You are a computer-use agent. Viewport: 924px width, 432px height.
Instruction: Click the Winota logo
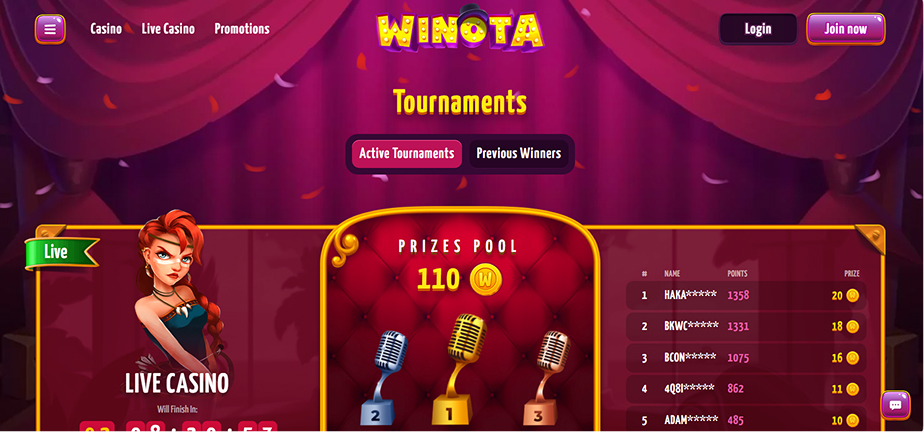(461, 29)
